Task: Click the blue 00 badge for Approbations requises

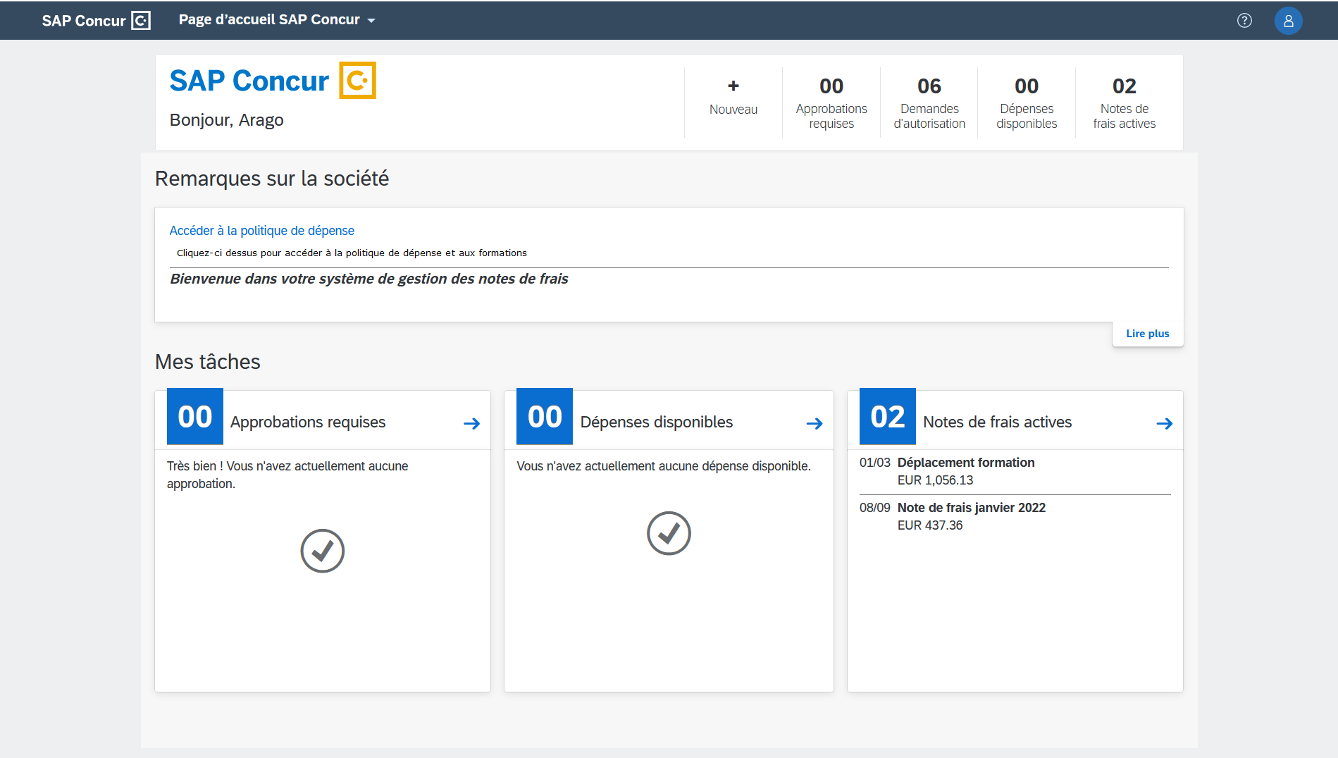Action: click(x=195, y=416)
